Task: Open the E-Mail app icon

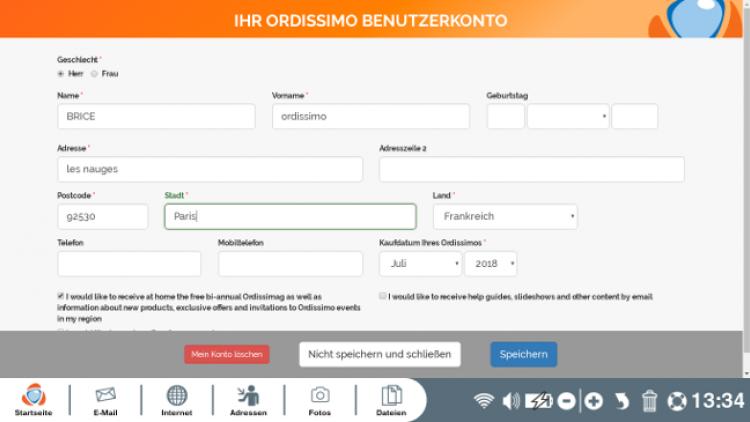Action: pyautogui.click(x=105, y=400)
